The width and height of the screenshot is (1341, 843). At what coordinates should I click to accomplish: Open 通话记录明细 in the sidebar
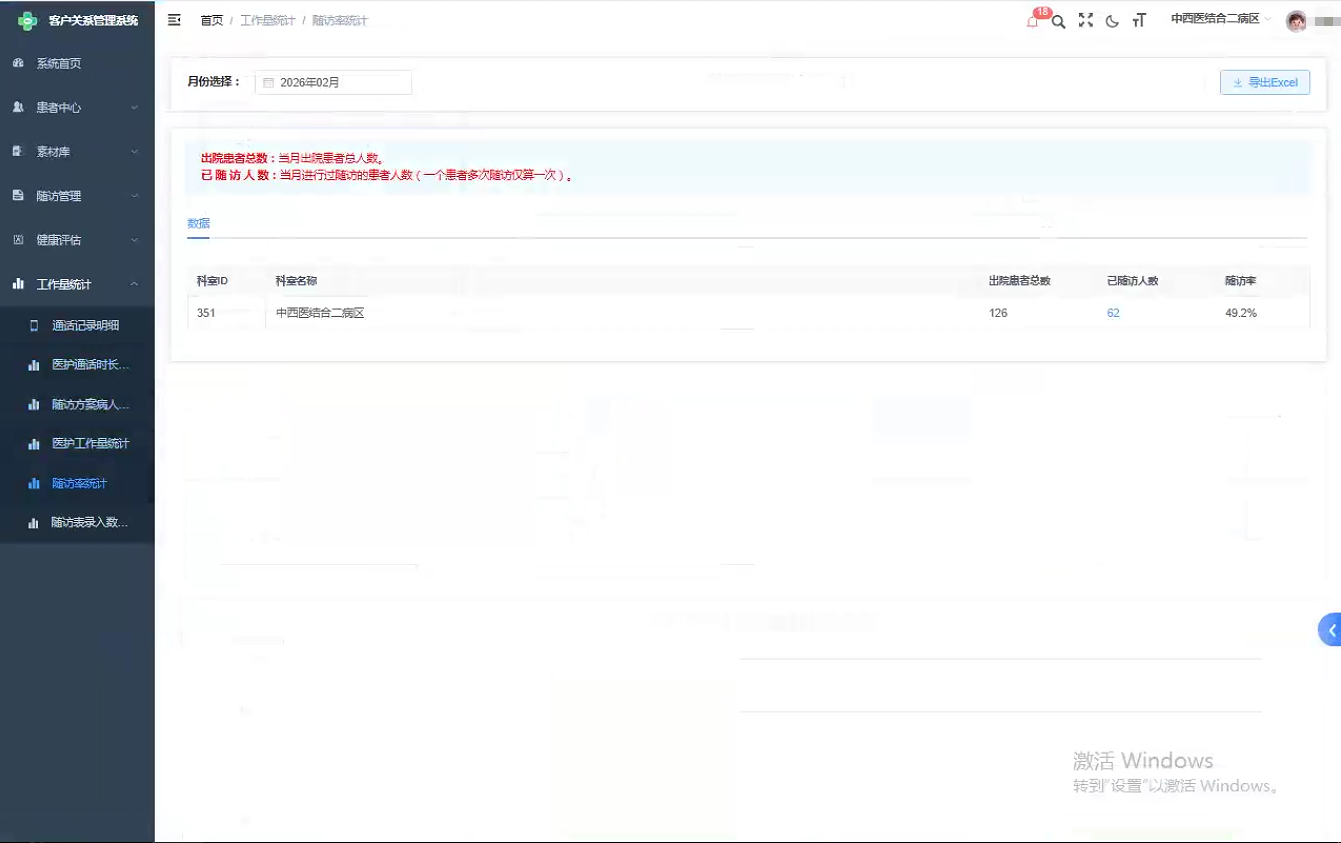pos(85,325)
